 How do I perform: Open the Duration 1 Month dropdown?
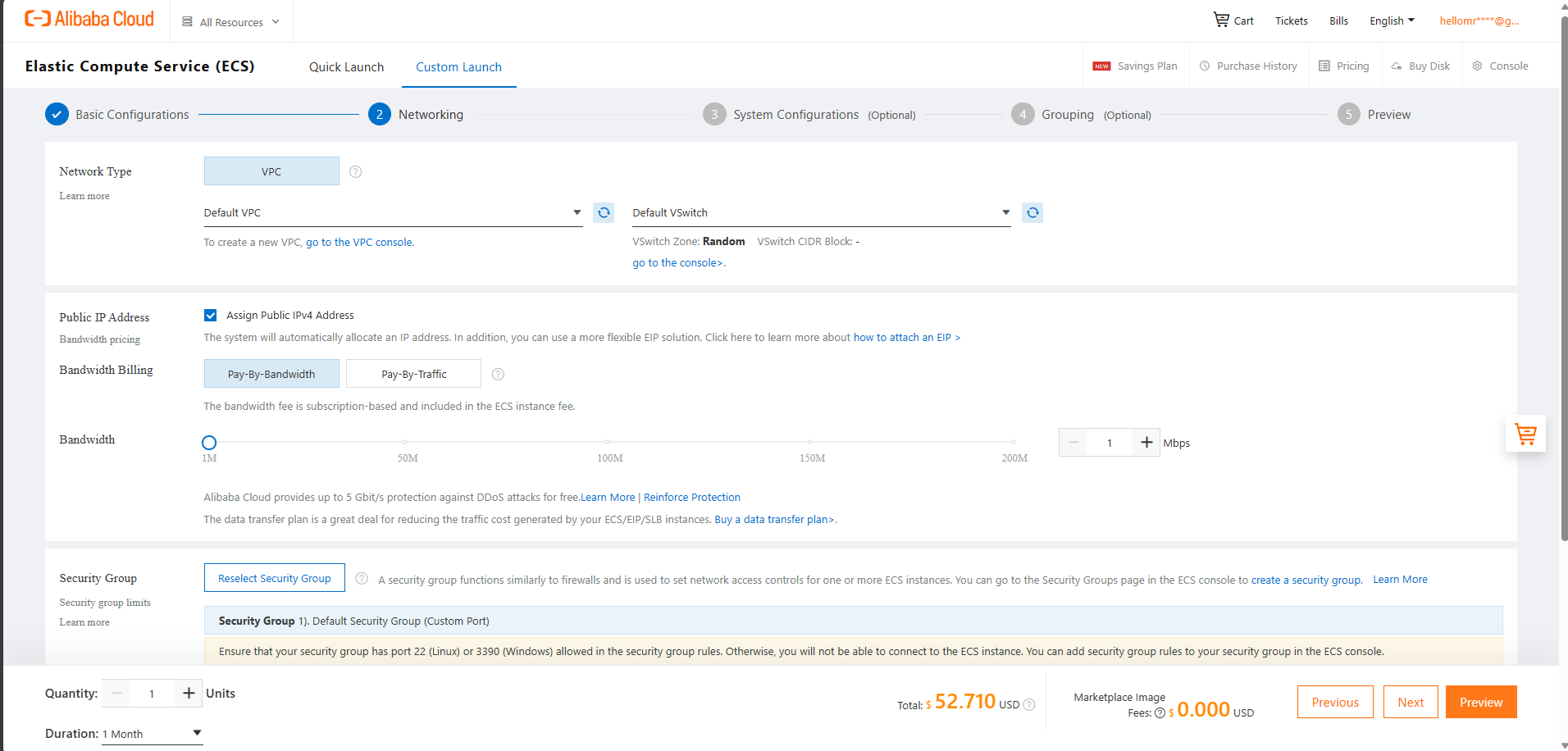coord(153,734)
